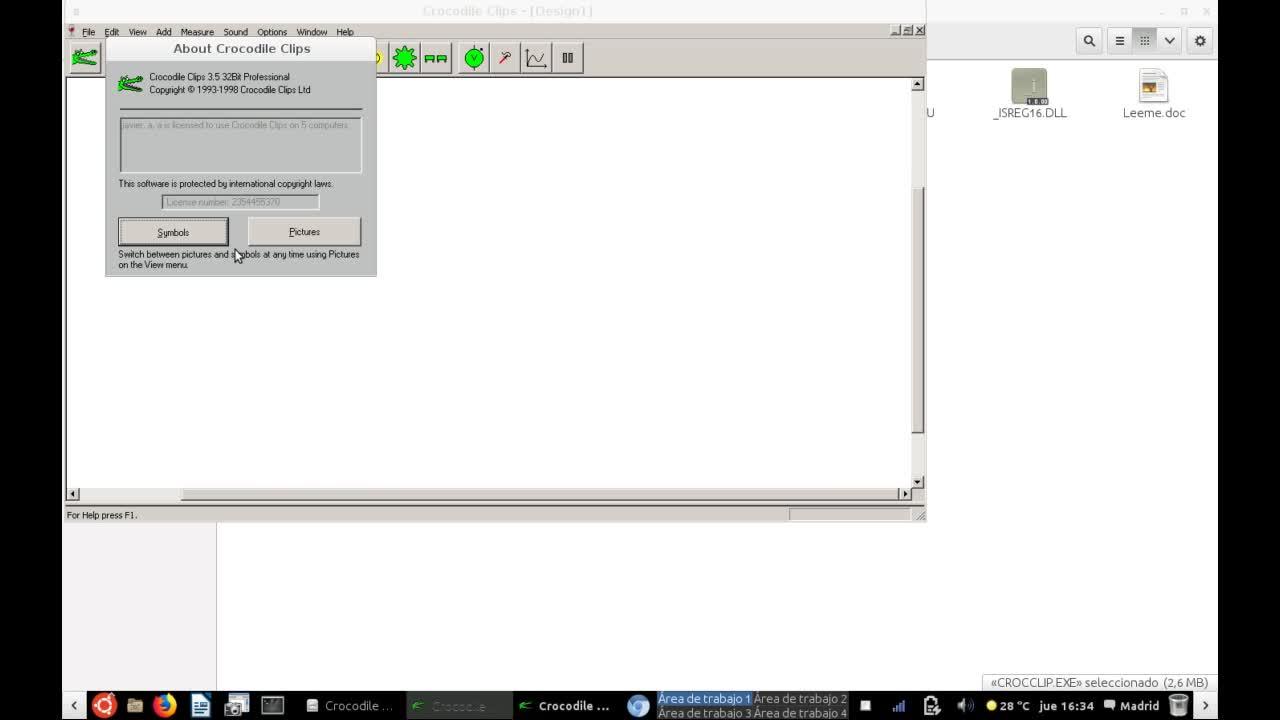The width and height of the screenshot is (1280, 720).
Task: Click the vertical scrollbar thumb
Action: (918, 310)
